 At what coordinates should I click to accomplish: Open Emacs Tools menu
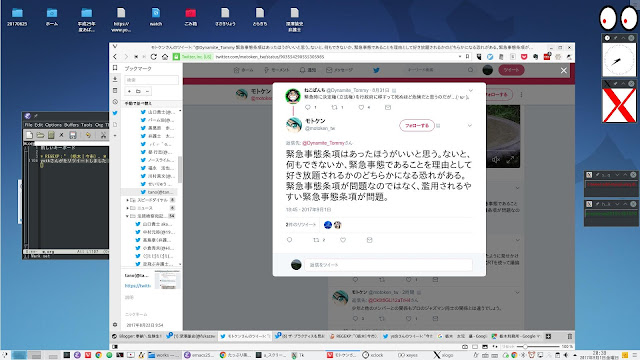coord(87,125)
